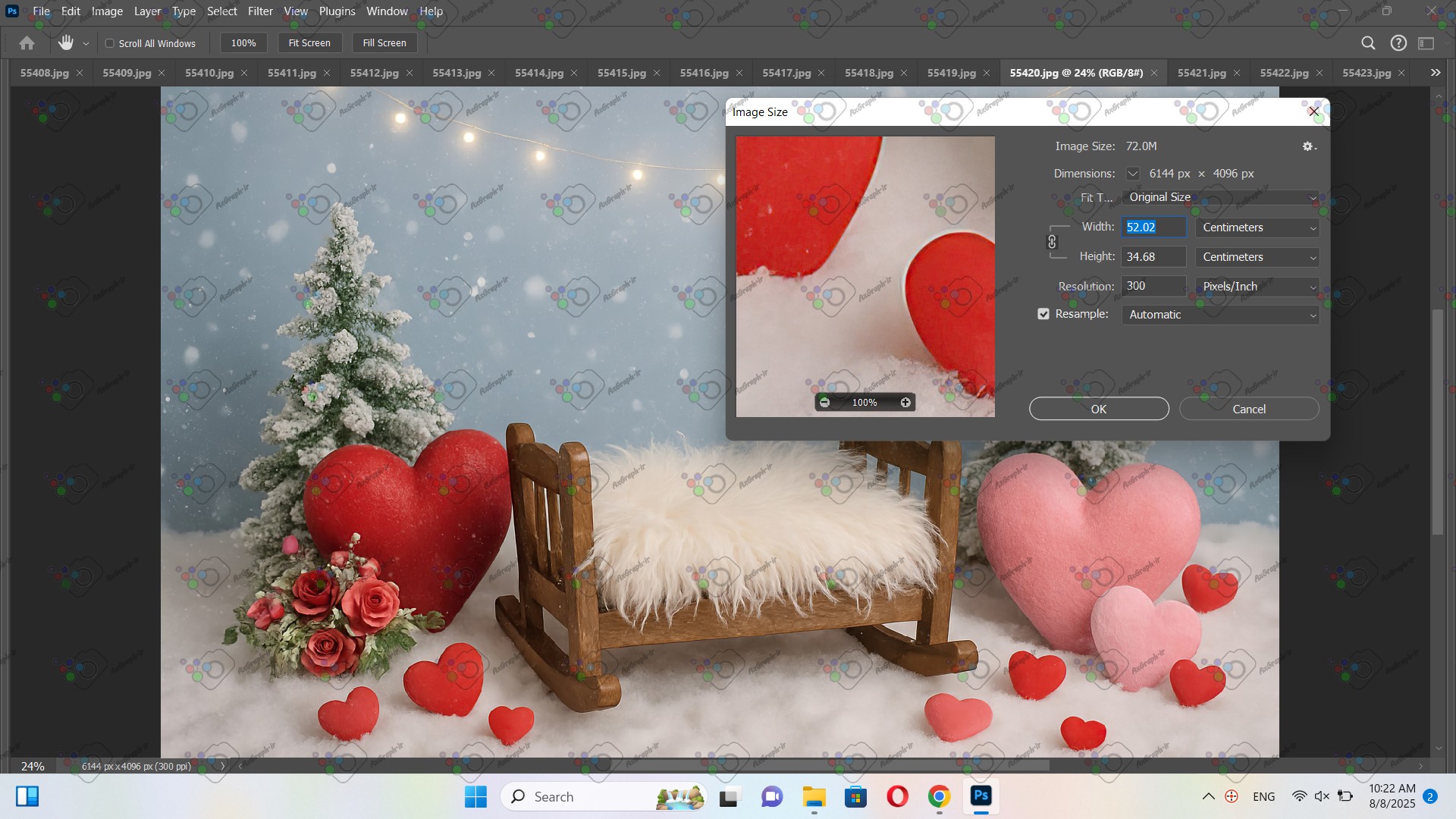1456x819 pixels.
Task: Open the Width Centimeters unit dropdown
Action: 1257,227
